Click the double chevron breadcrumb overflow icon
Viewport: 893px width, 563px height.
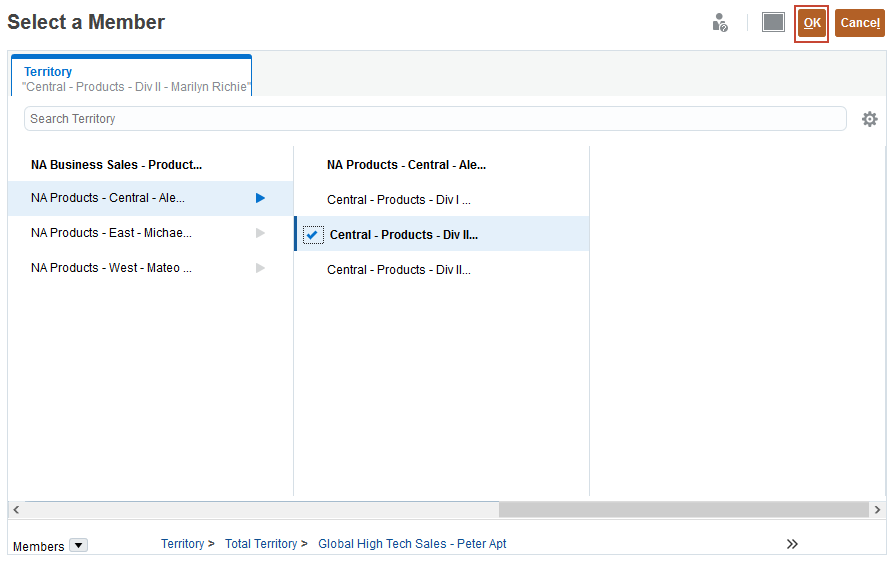[x=792, y=544]
